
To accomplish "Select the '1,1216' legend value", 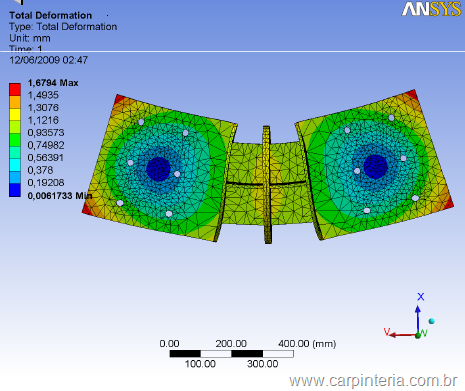I will pos(43,120).
